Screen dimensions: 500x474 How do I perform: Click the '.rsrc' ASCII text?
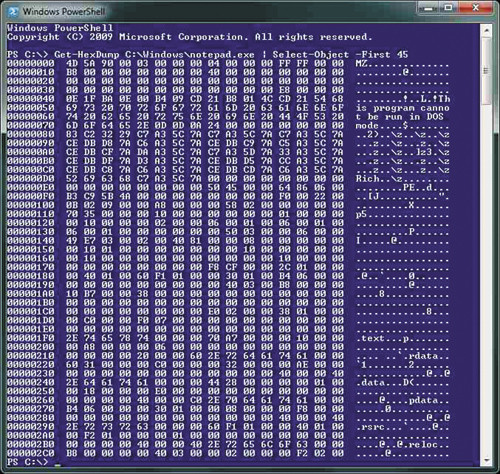click(x=370, y=426)
